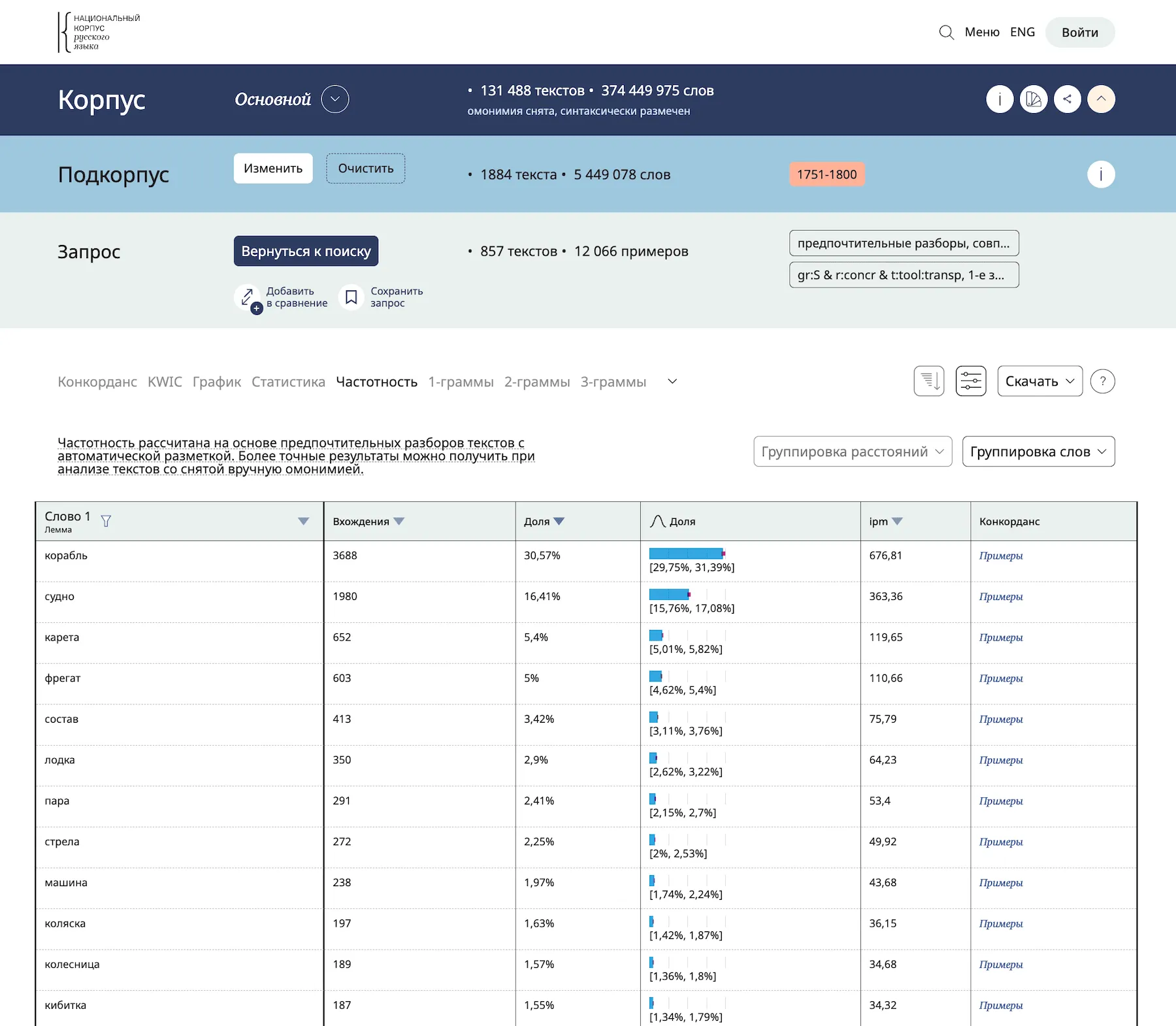
Task: Switch to the 3-граммы tab
Action: click(613, 382)
